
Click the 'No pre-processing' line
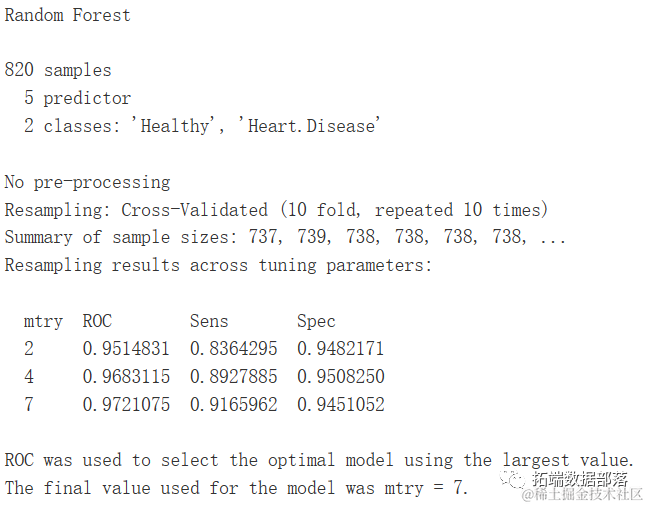[87, 182]
